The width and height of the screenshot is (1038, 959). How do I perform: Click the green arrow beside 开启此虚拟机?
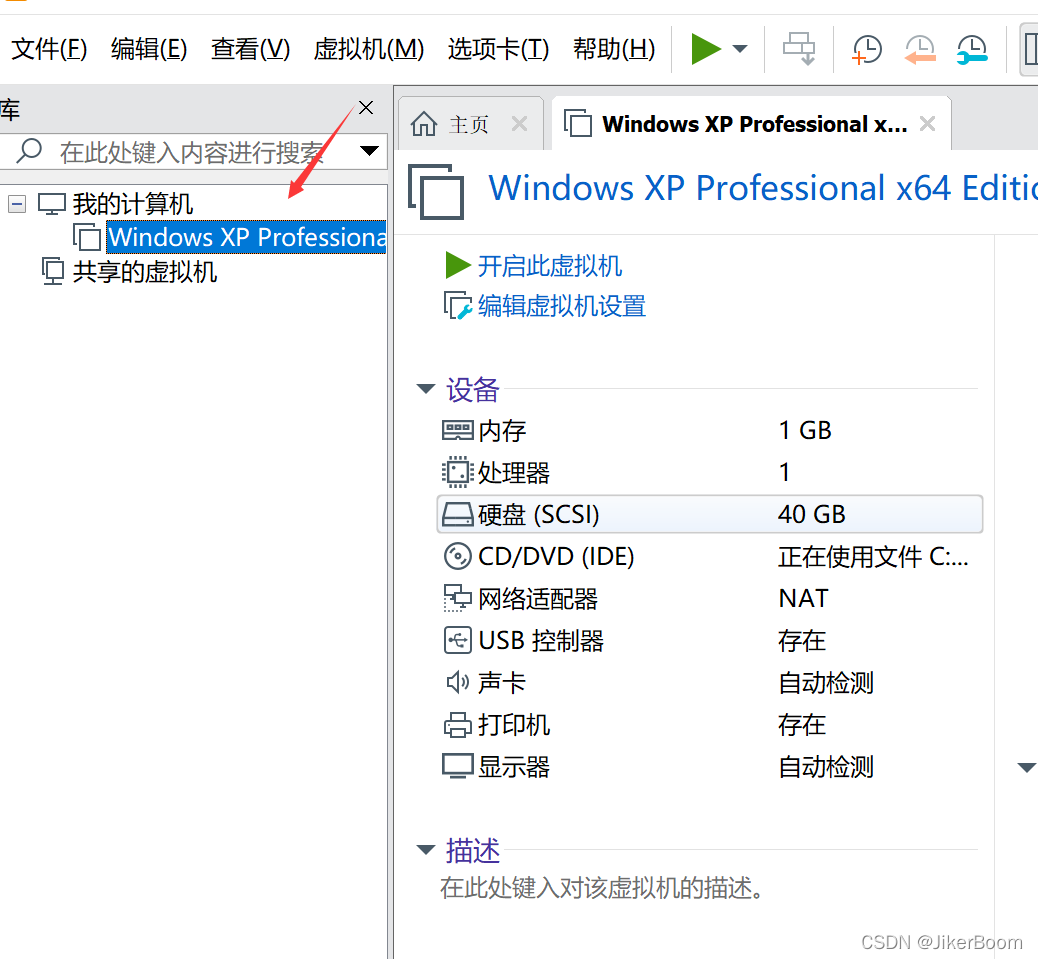[x=457, y=265]
